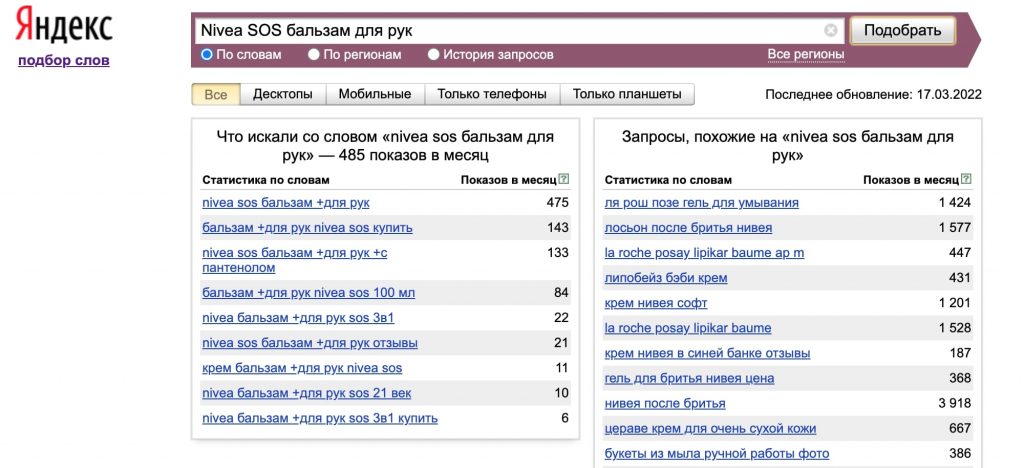Open query бальзам +для рук nivea sos купить
The height and width of the screenshot is (468, 1024).
308,228
